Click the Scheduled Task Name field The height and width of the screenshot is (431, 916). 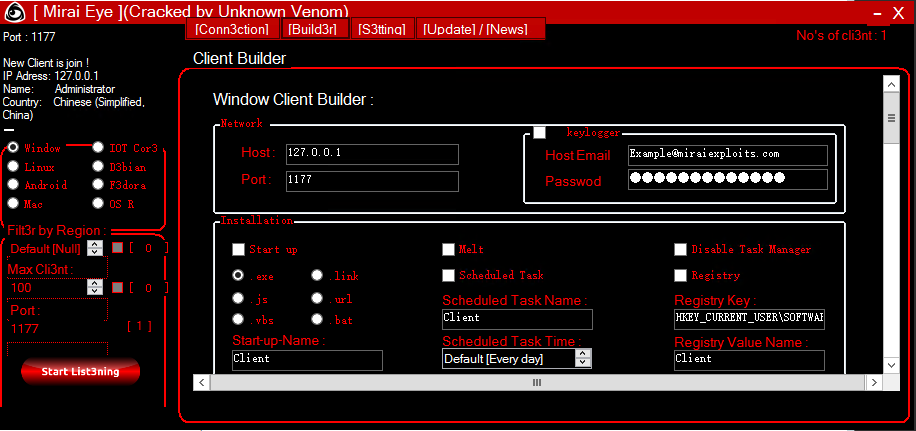pyautogui.click(x=517, y=319)
